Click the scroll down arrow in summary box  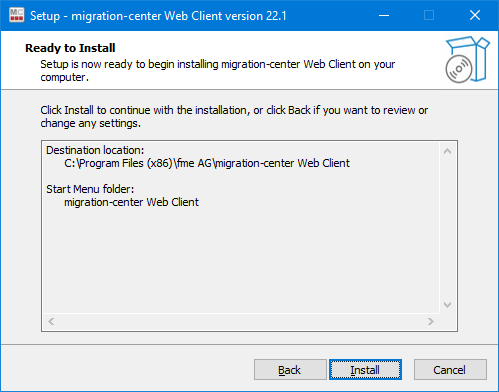[x=447, y=305]
